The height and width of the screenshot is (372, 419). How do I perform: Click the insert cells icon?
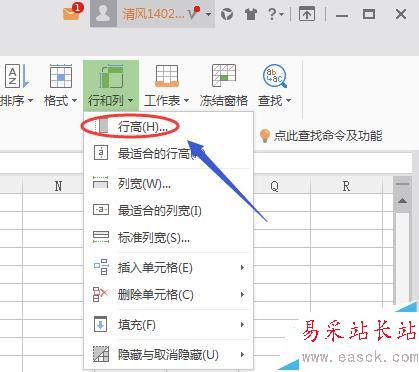101,267
